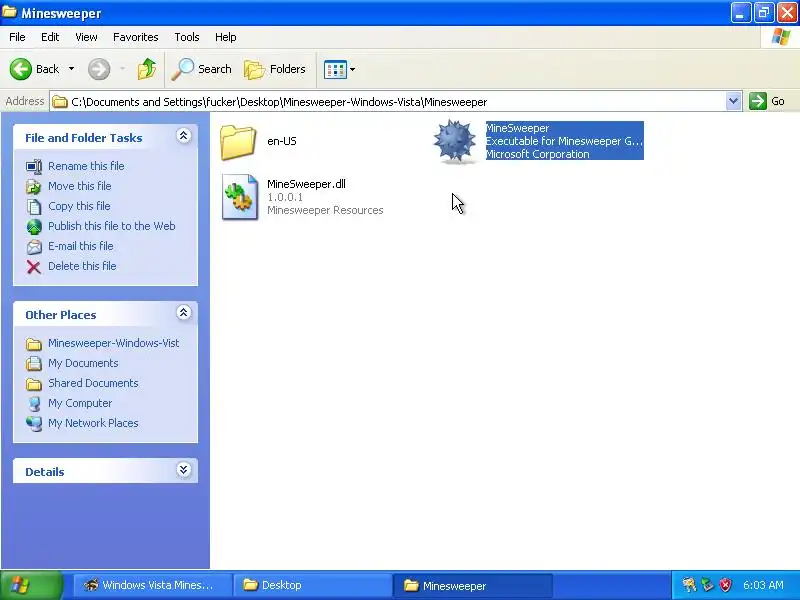Expand the Details panel

184,470
